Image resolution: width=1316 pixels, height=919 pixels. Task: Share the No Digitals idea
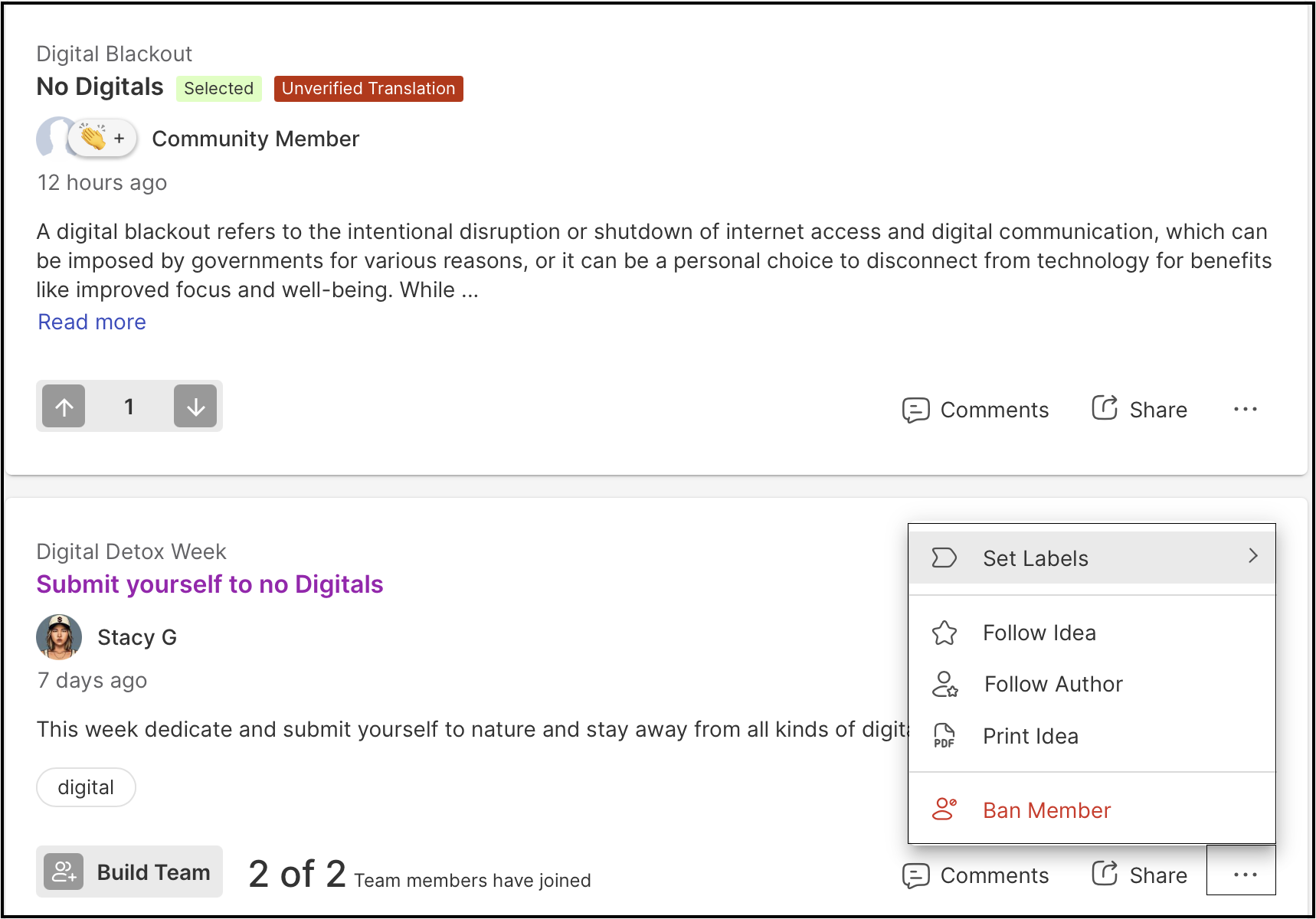(1139, 410)
